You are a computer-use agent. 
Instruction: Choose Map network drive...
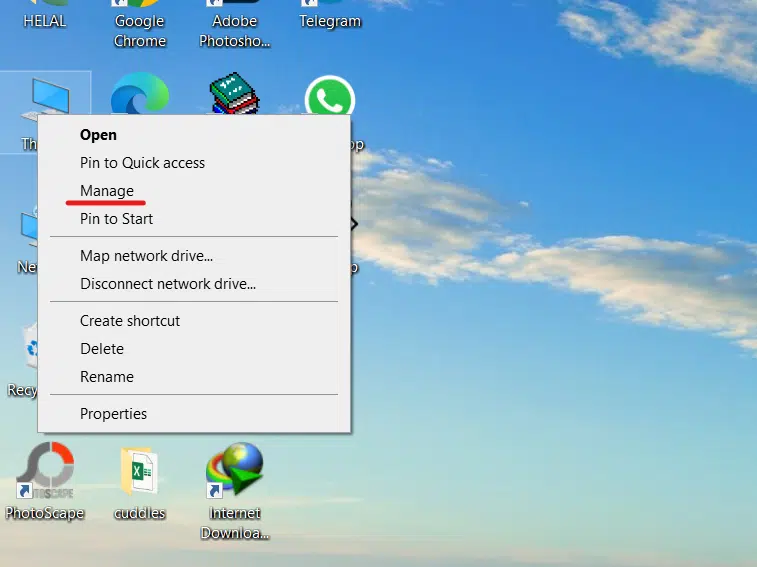pyautogui.click(x=146, y=255)
